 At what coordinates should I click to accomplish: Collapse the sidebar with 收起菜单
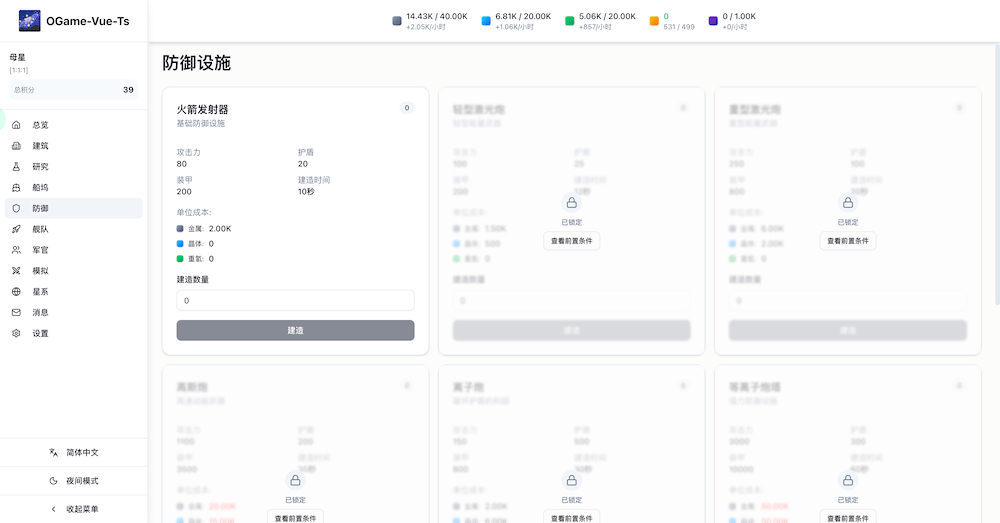[x=74, y=509]
